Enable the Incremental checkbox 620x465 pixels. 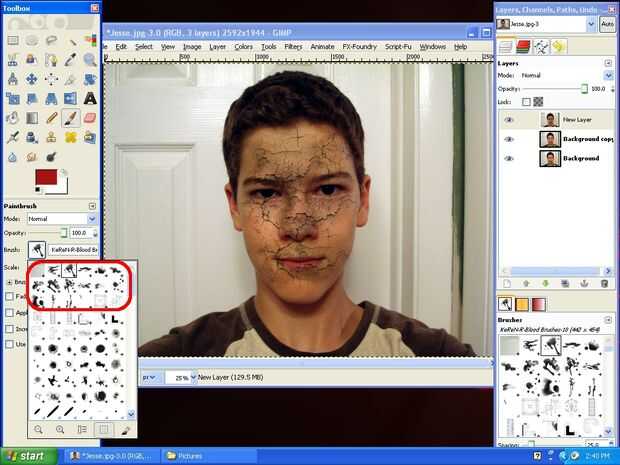(x=9, y=329)
